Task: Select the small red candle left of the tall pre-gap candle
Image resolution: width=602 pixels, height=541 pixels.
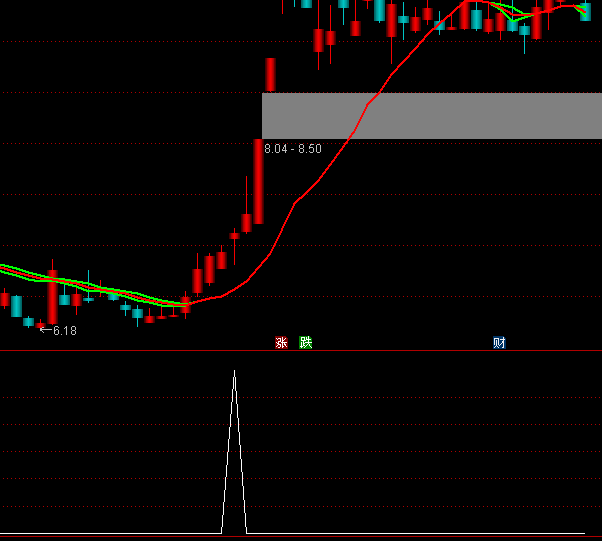Action: coord(246,223)
